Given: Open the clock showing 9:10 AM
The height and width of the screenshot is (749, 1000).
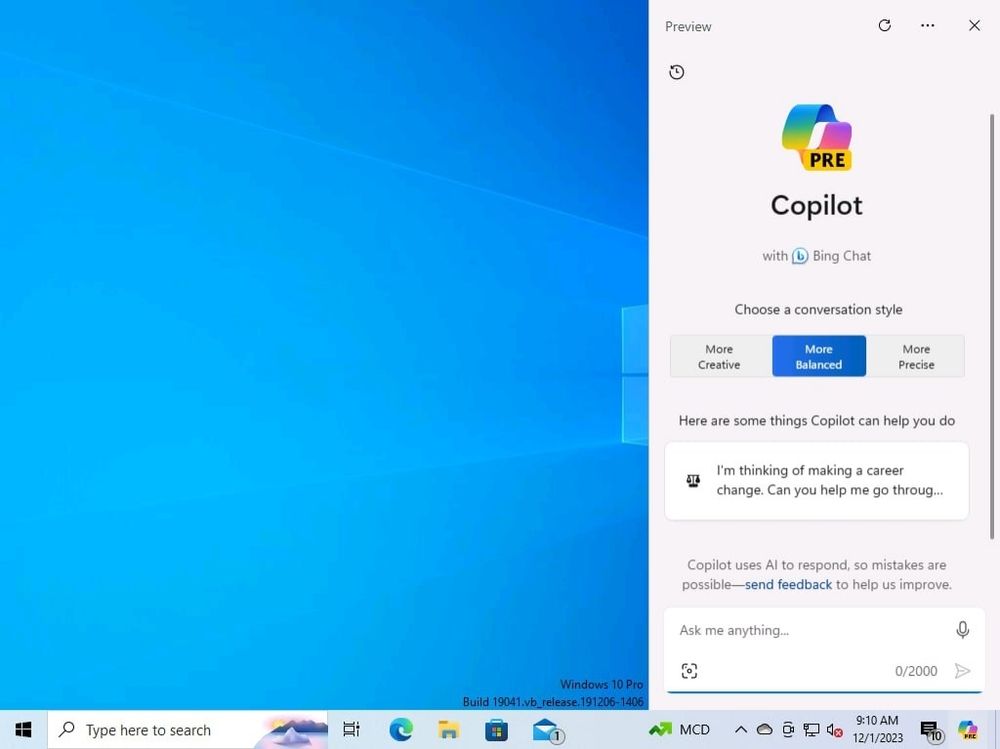Looking at the screenshot, I should 878,729.
